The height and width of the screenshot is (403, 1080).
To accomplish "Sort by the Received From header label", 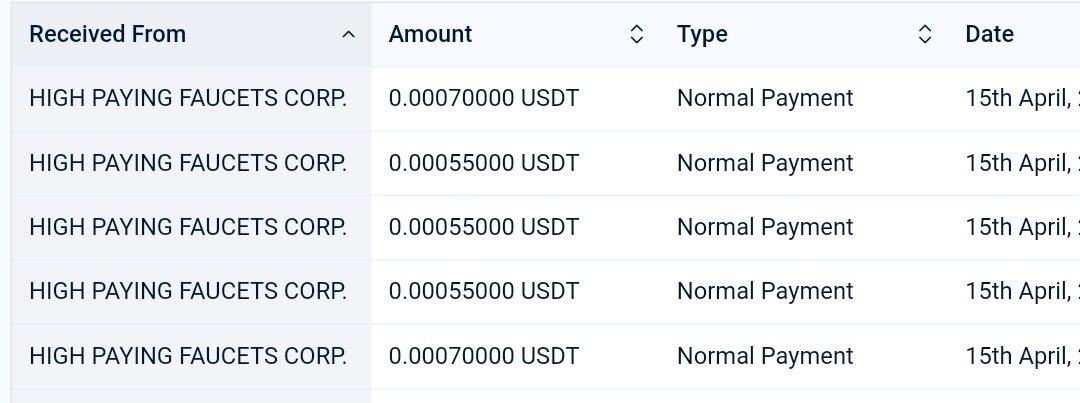I will click(x=107, y=34).
